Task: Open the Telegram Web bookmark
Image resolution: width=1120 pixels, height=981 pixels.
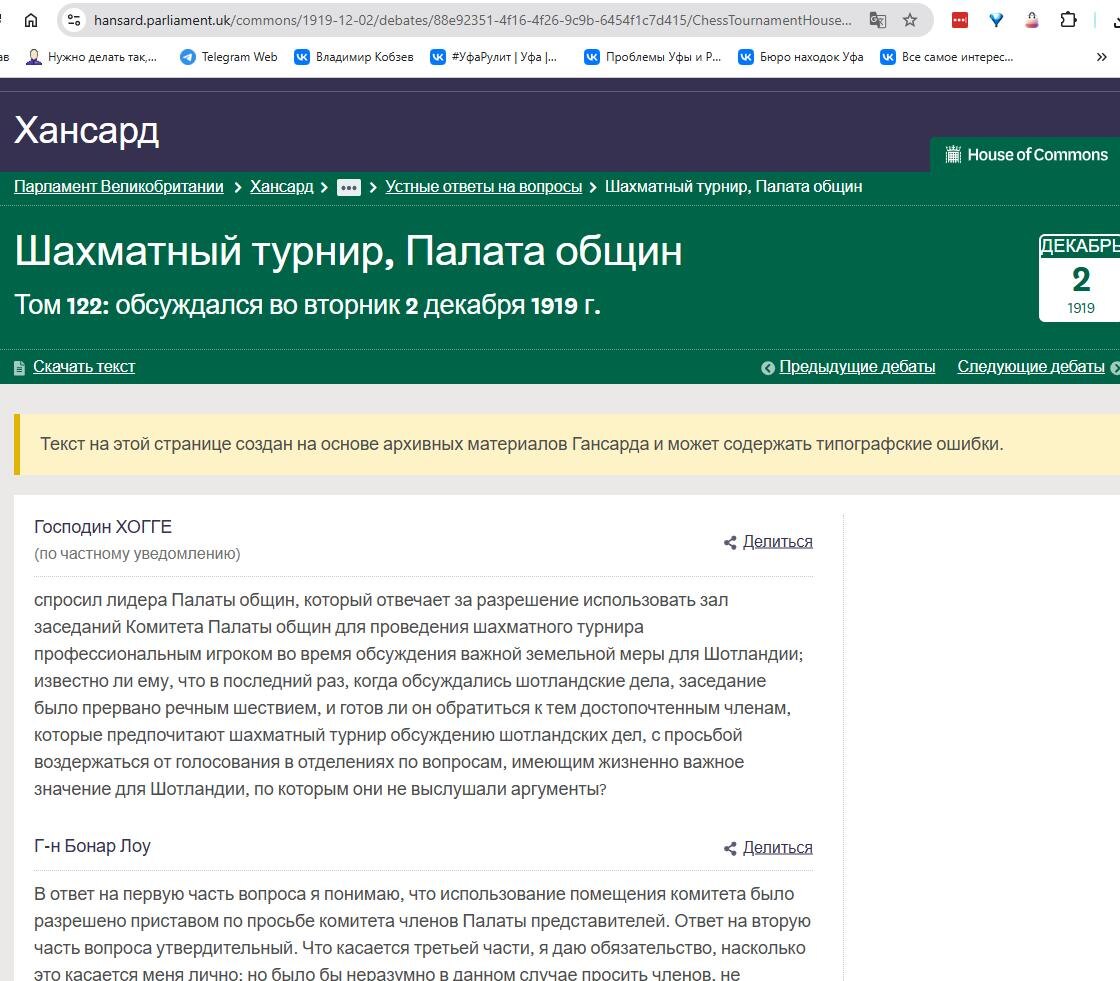Action: point(229,56)
